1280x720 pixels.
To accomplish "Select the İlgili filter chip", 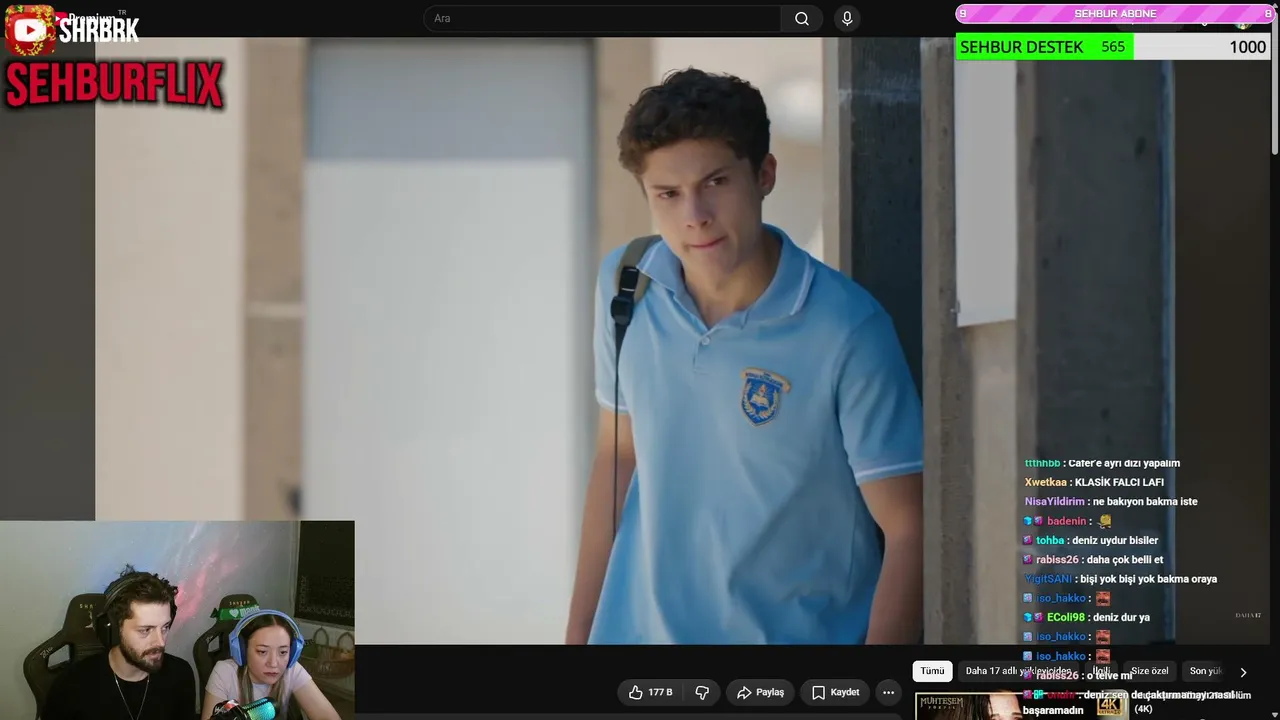I will tap(1101, 671).
